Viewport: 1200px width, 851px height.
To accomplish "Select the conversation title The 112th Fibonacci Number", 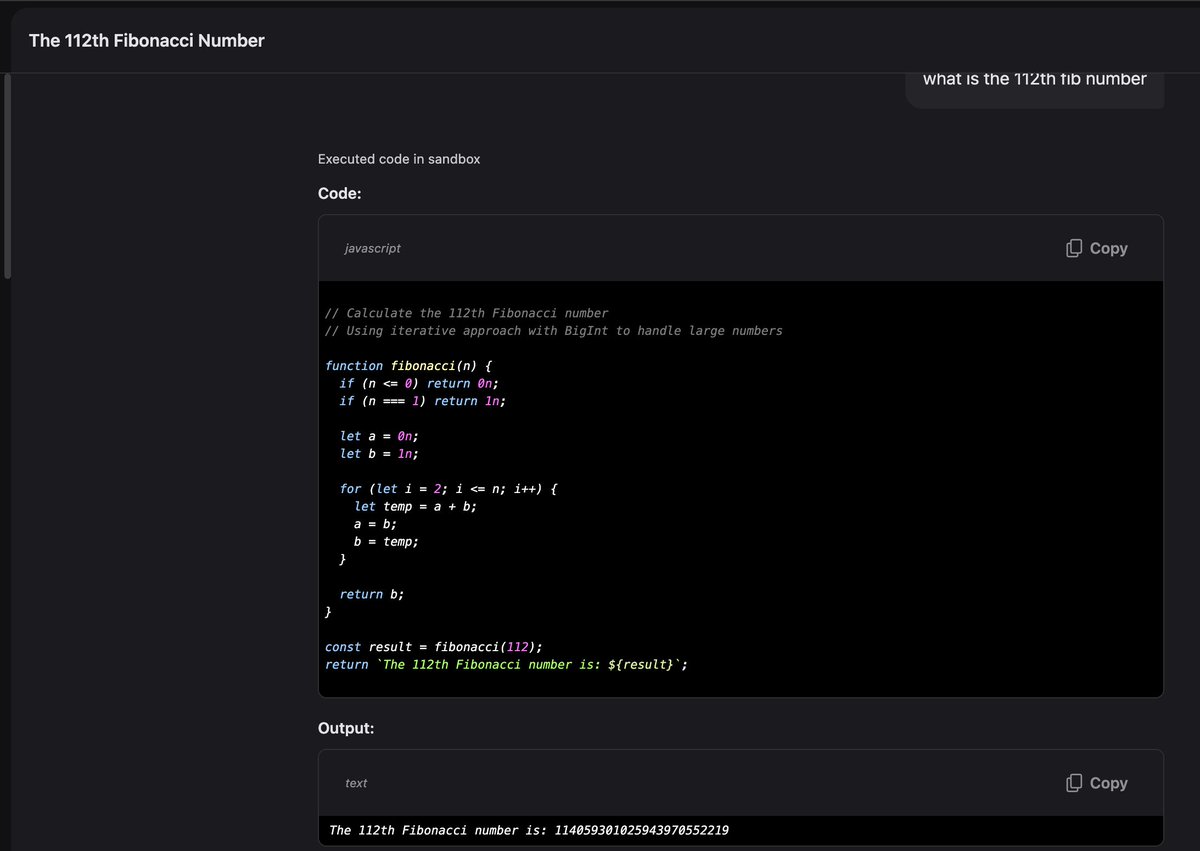I will click(146, 40).
